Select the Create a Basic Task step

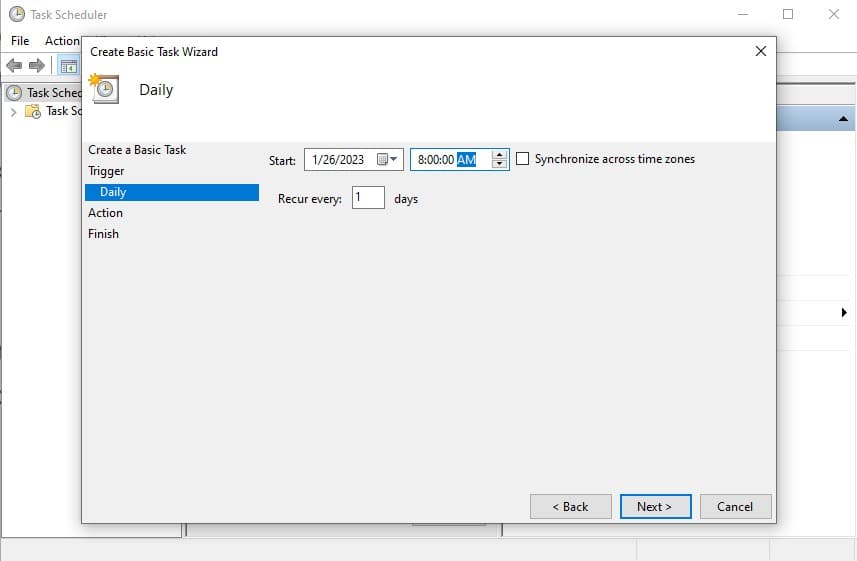point(137,150)
